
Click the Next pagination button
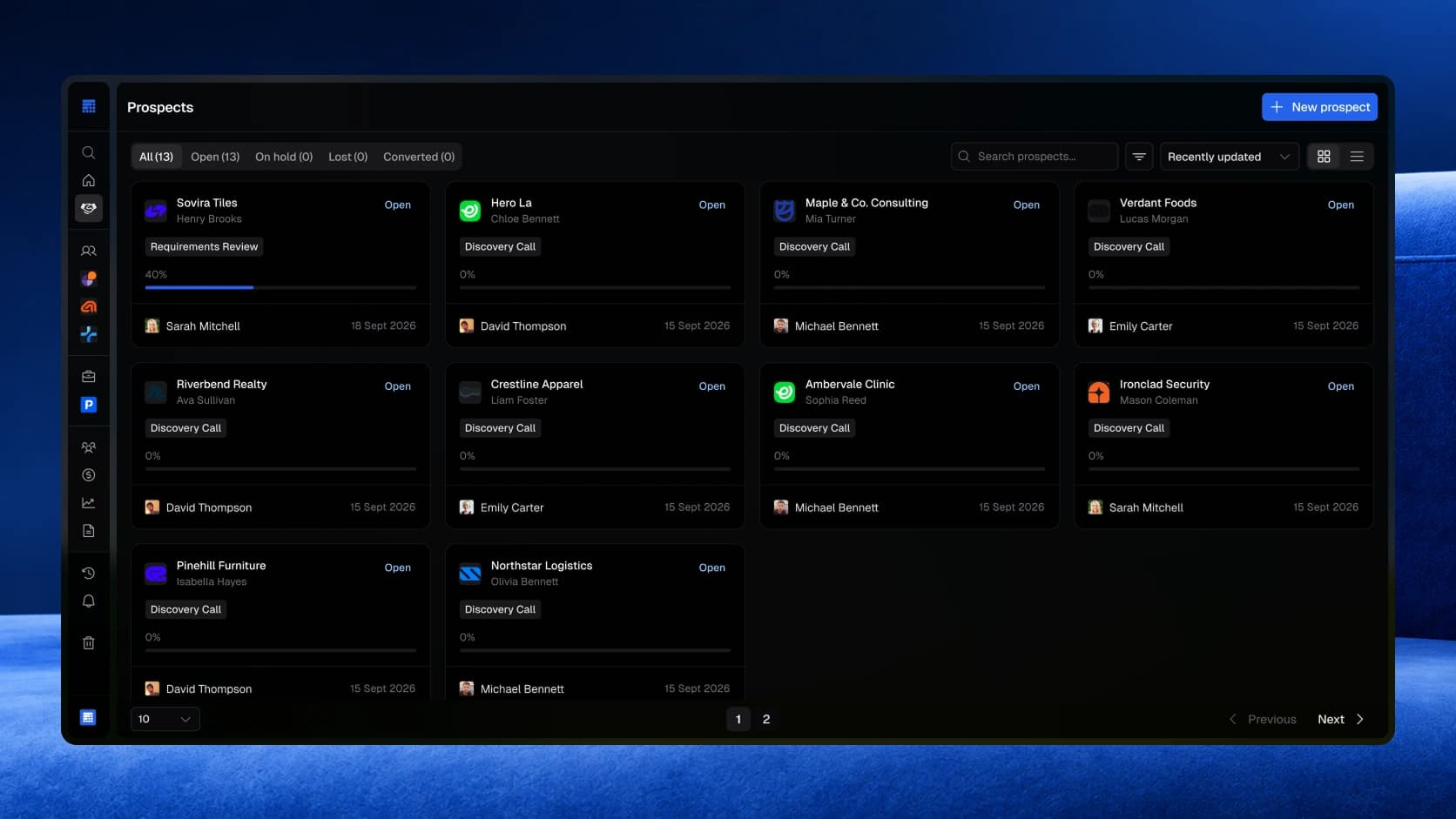[1341, 719]
